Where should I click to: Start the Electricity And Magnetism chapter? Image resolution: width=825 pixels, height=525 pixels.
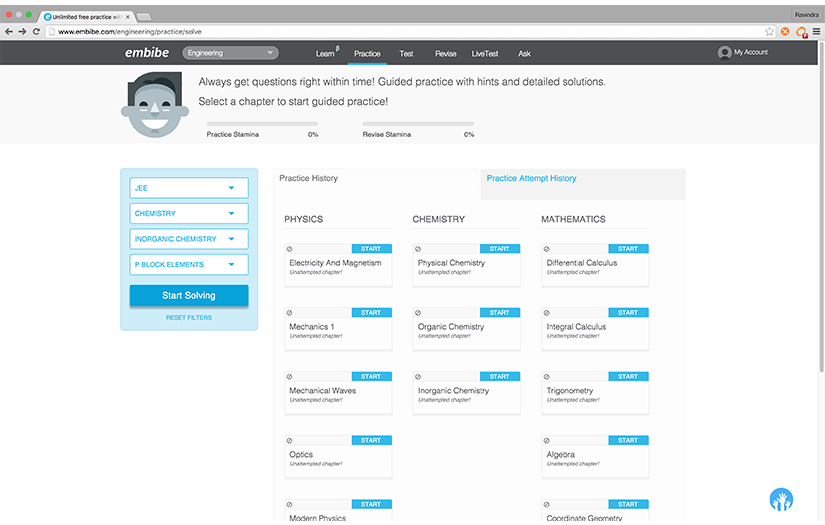371,249
